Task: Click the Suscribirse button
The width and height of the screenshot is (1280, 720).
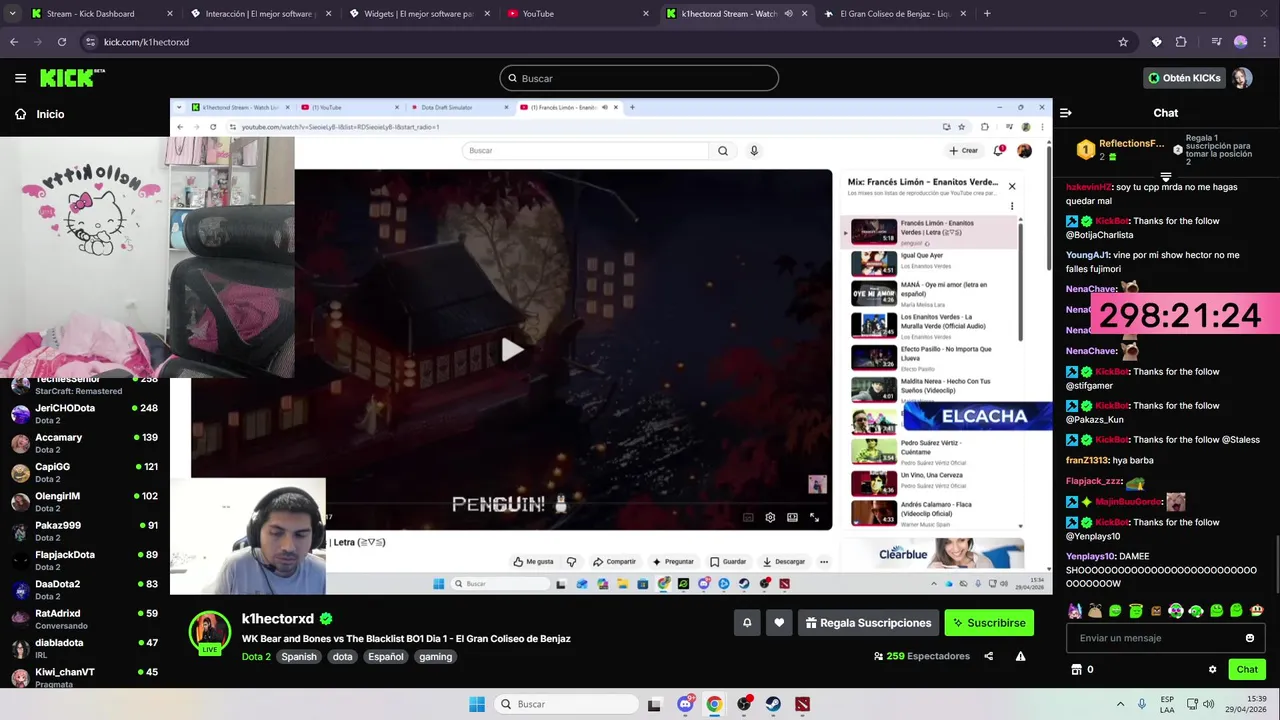Action: coord(989,622)
